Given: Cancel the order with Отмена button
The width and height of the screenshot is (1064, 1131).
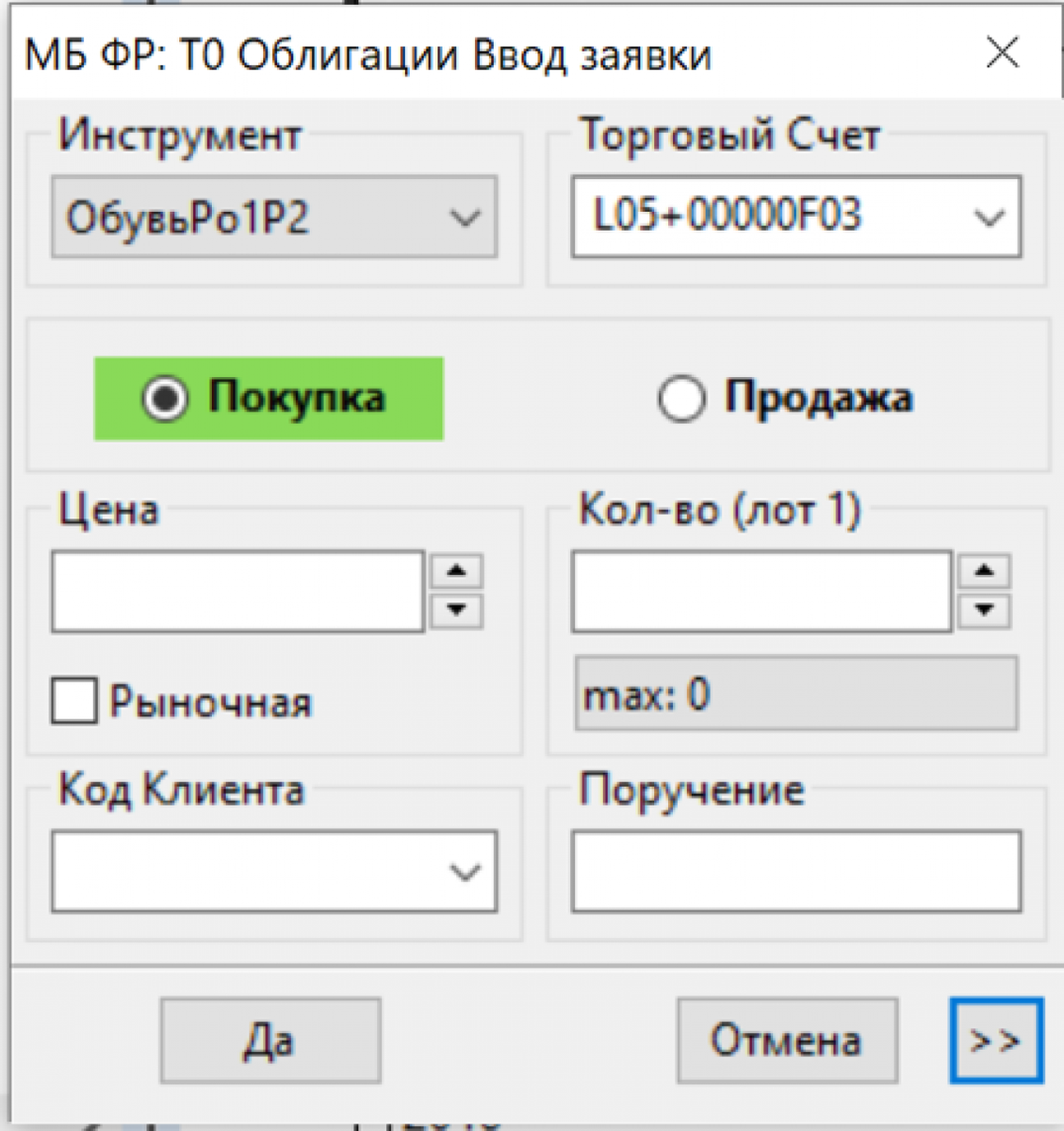Looking at the screenshot, I should 787,1040.
